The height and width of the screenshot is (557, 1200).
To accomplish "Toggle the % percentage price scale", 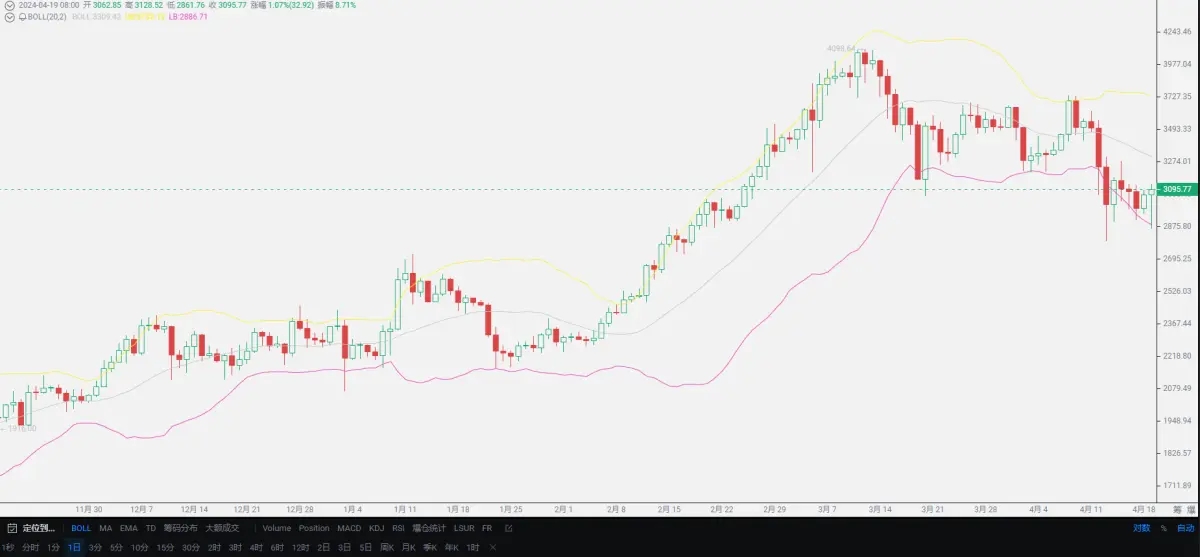I will 1163,528.
